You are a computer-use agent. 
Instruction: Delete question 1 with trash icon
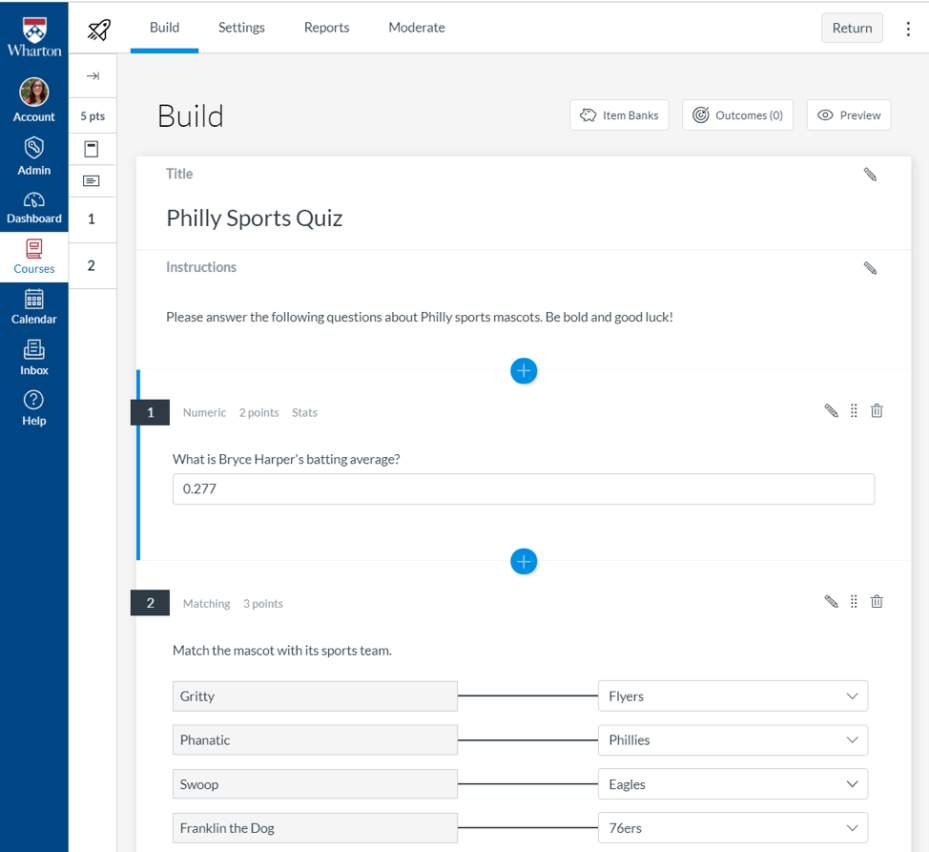coord(877,411)
